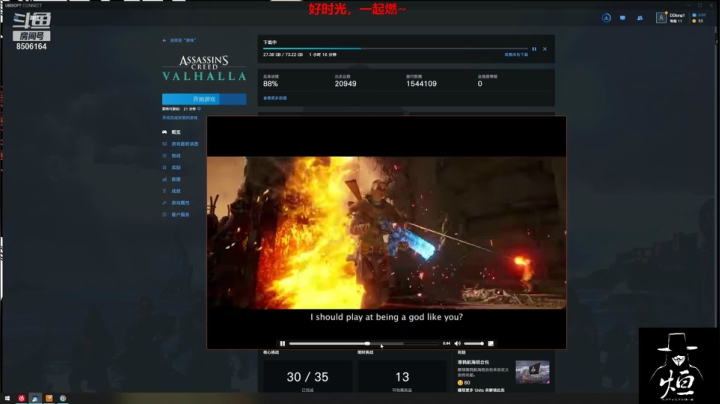Click the gold Units coin balance in header
The height and width of the screenshot is (404, 720).
(x=698, y=21)
